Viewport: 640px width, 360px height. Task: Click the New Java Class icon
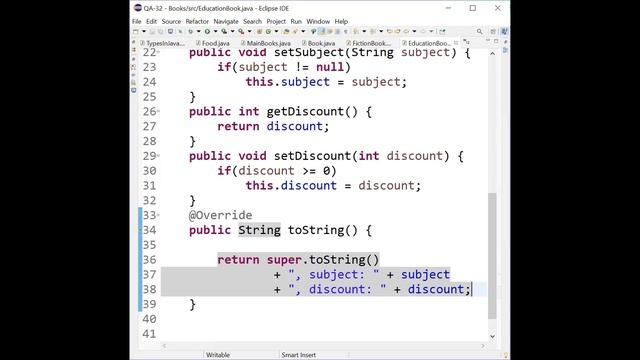[x=268, y=31]
